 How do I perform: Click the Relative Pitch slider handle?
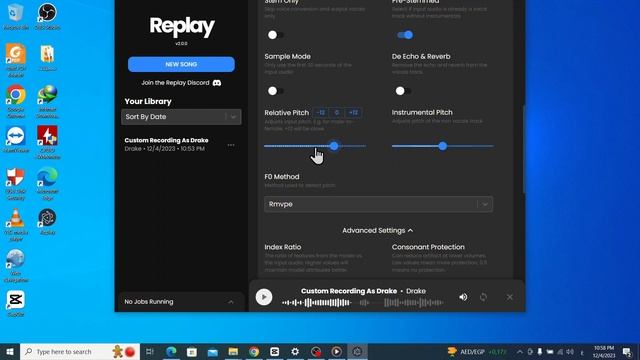click(x=334, y=146)
